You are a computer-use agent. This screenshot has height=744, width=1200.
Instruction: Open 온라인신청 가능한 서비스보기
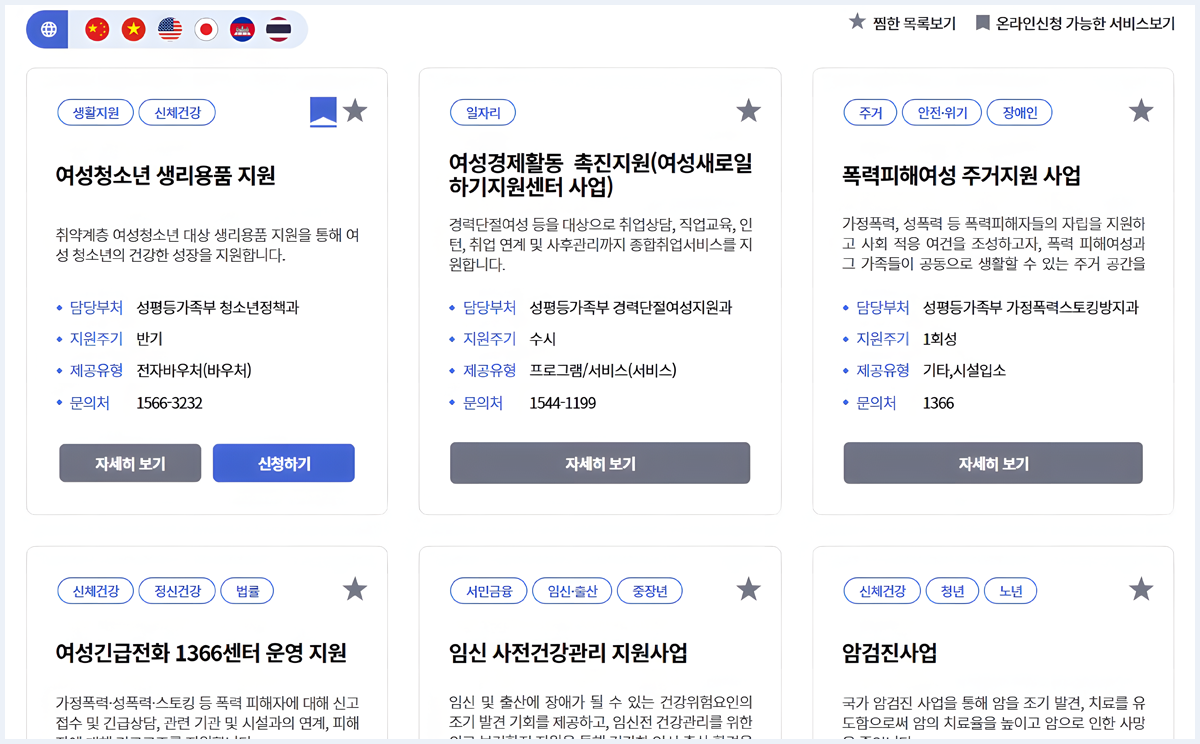pos(1078,20)
